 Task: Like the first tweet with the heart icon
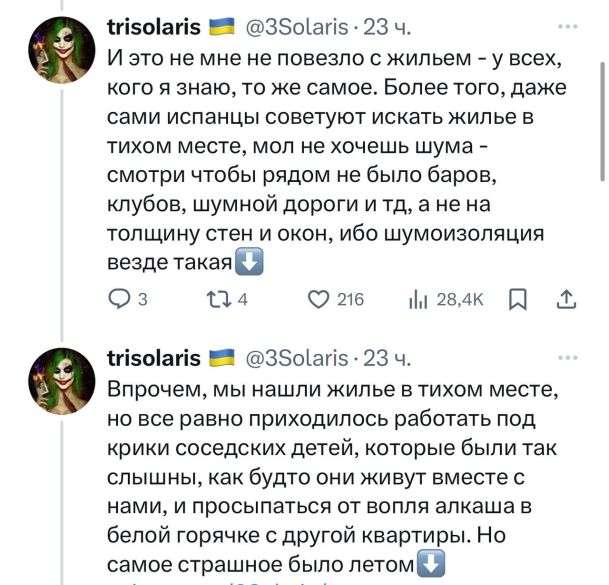[x=318, y=298]
